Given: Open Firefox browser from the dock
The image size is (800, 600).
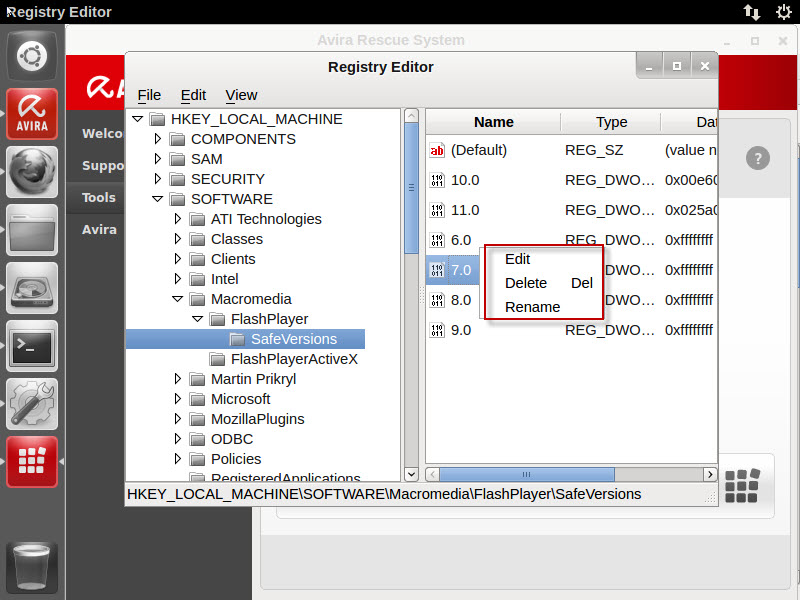Looking at the screenshot, I should pos(32,171).
